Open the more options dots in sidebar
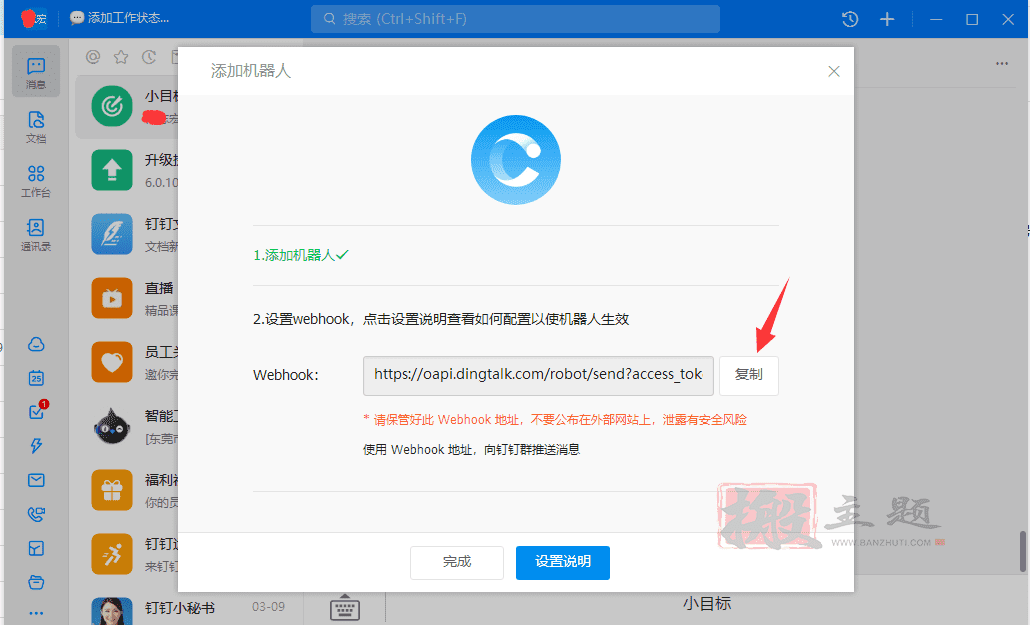 36,613
